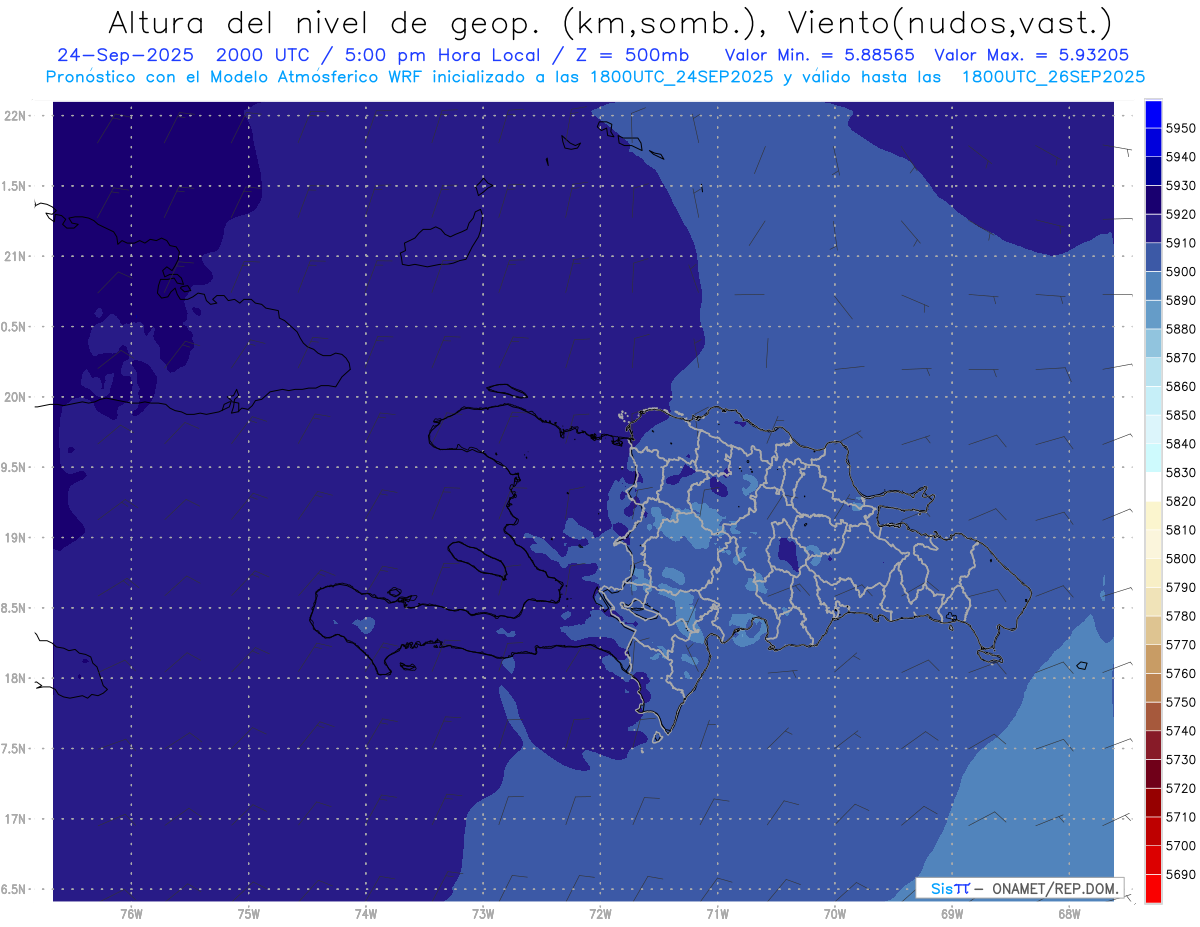
Task: Click the '72W' longitude label
Action: coord(600,914)
